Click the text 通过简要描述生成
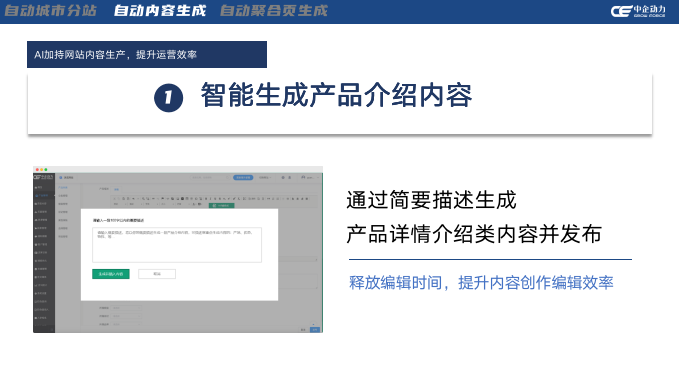Viewport: 679px width, 373px height. (x=431, y=200)
